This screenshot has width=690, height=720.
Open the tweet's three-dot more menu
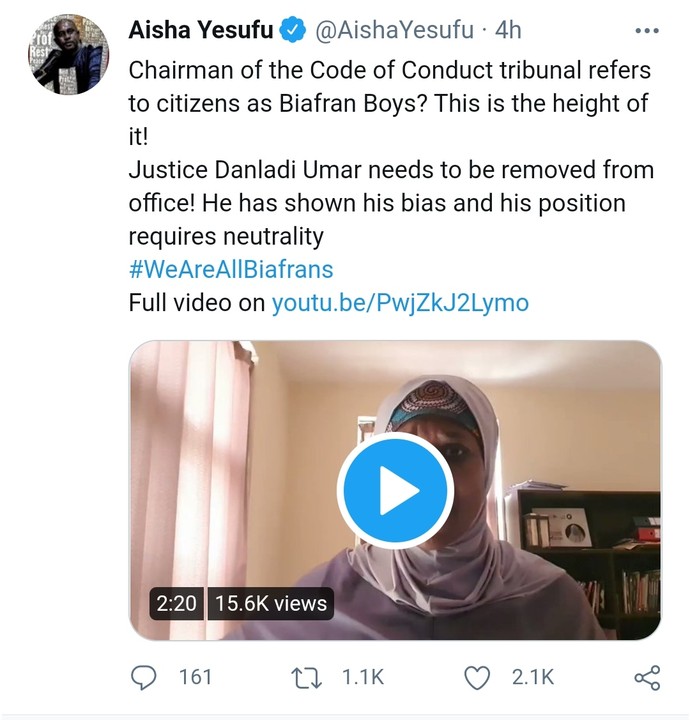(x=647, y=31)
